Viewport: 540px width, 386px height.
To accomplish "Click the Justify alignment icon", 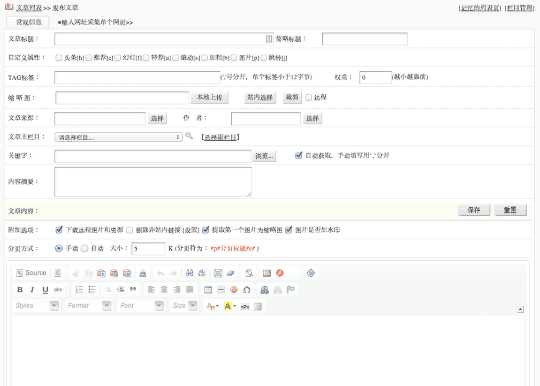I will [189, 290].
